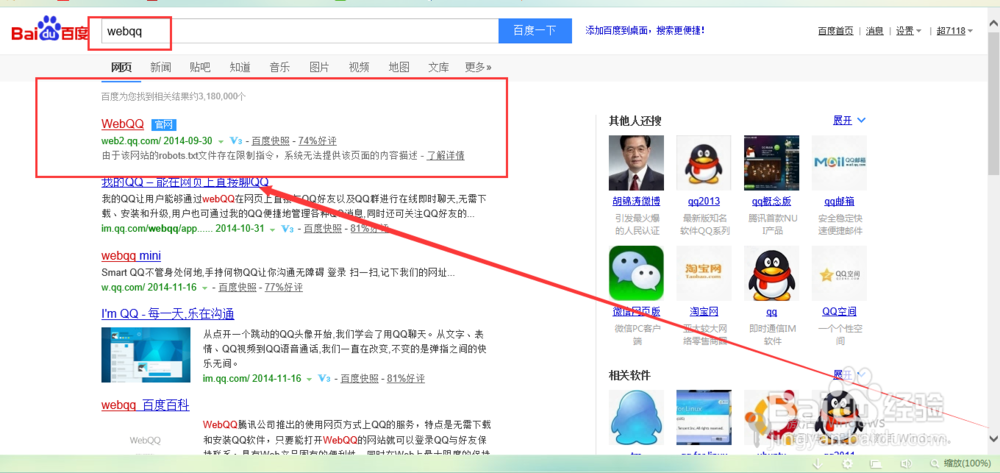The height and width of the screenshot is (473, 1000).
Task: Open the I'm QQ result preview image
Action: [145, 355]
